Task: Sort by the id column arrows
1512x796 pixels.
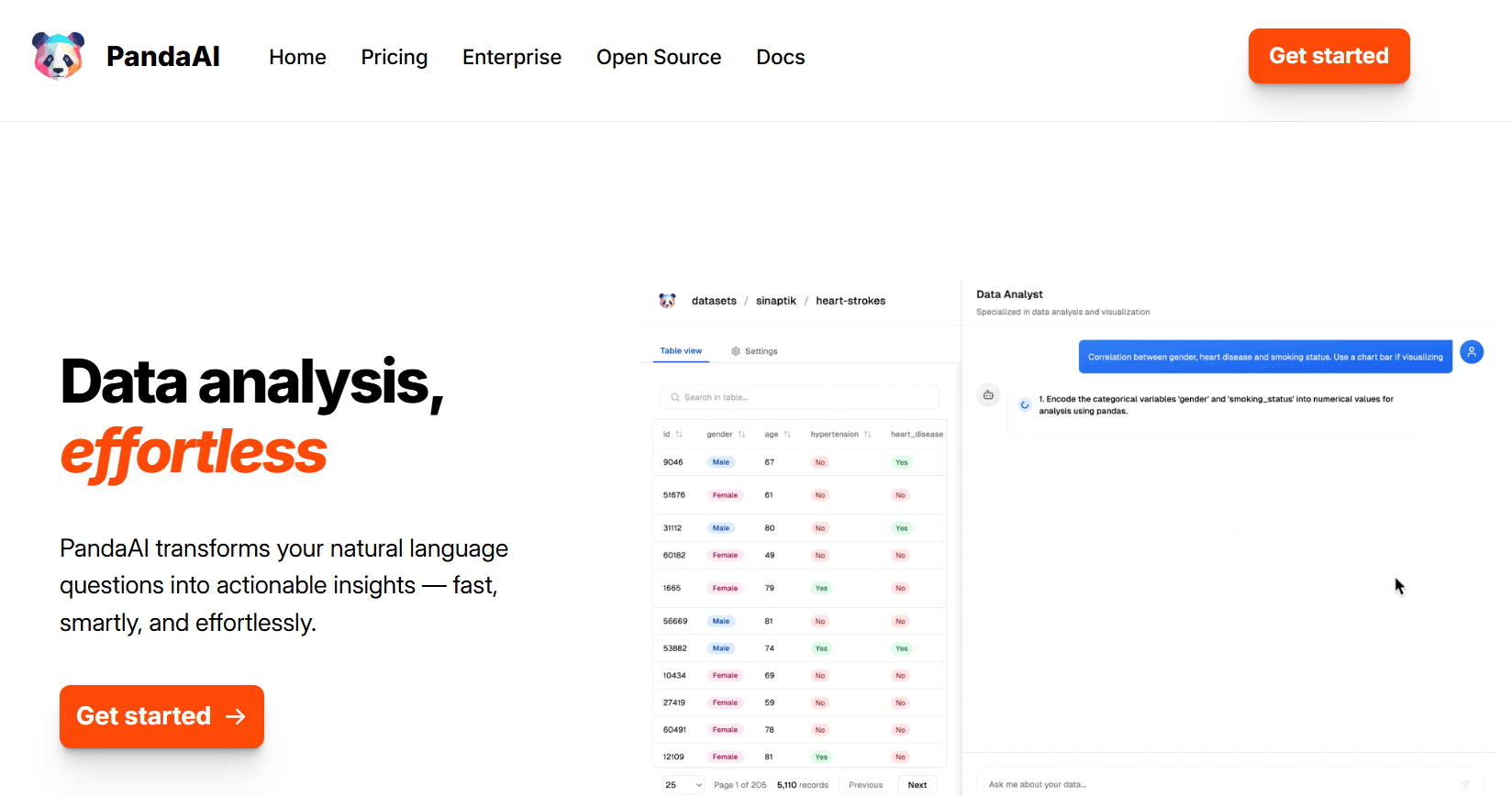Action: click(679, 435)
